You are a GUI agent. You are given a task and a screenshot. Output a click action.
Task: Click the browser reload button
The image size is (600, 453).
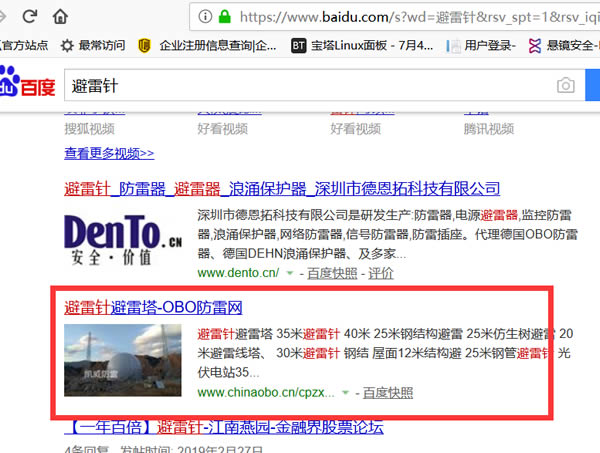(29, 16)
